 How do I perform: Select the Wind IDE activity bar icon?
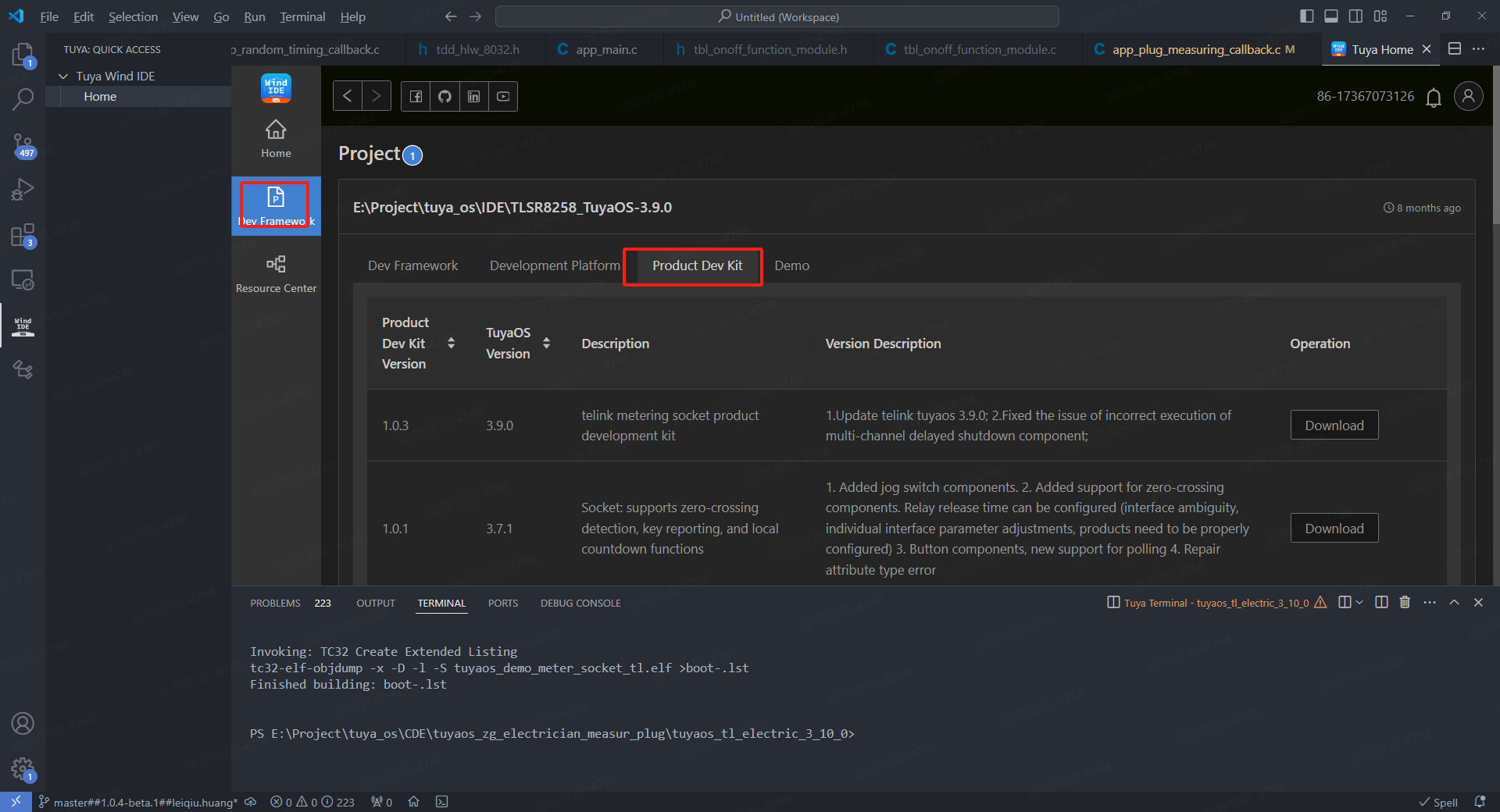coord(23,325)
